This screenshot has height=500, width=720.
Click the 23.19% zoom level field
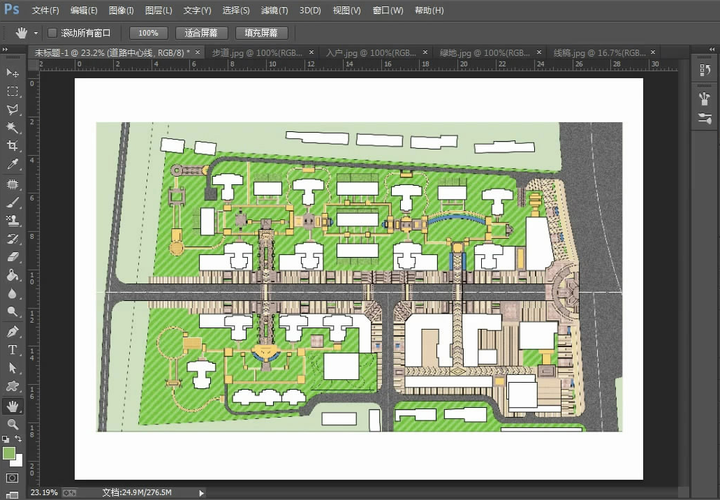pos(44,493)
